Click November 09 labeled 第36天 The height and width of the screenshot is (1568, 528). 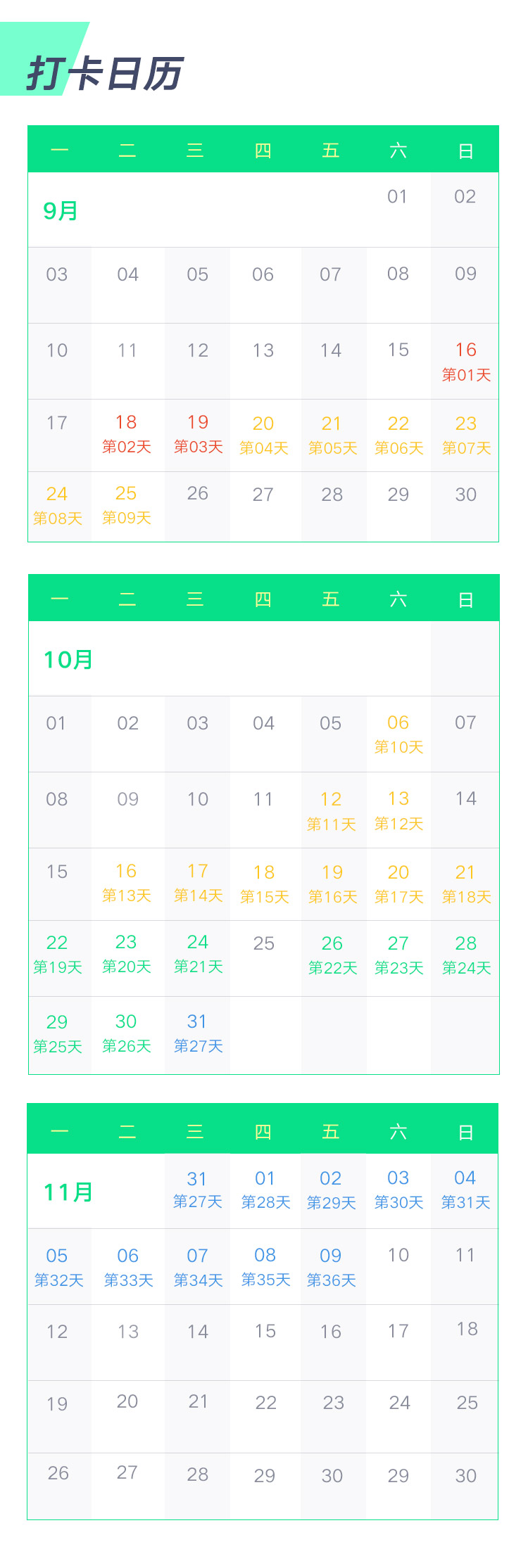pos(331,1267)
